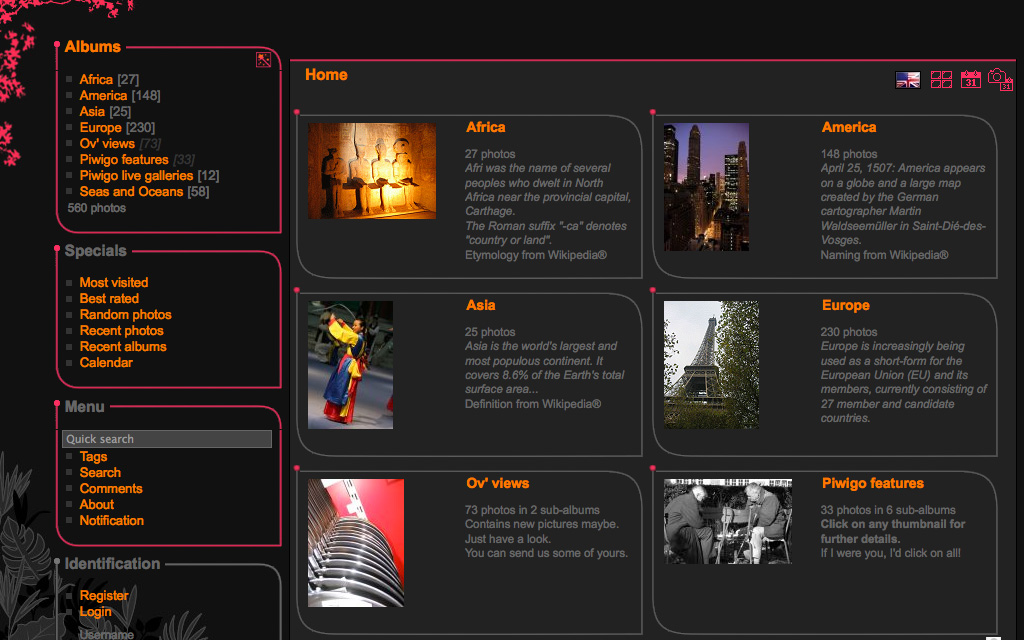1024x640 pixels.
Task: Open the Europe album in sidebar
Action: tap(101, 128)
